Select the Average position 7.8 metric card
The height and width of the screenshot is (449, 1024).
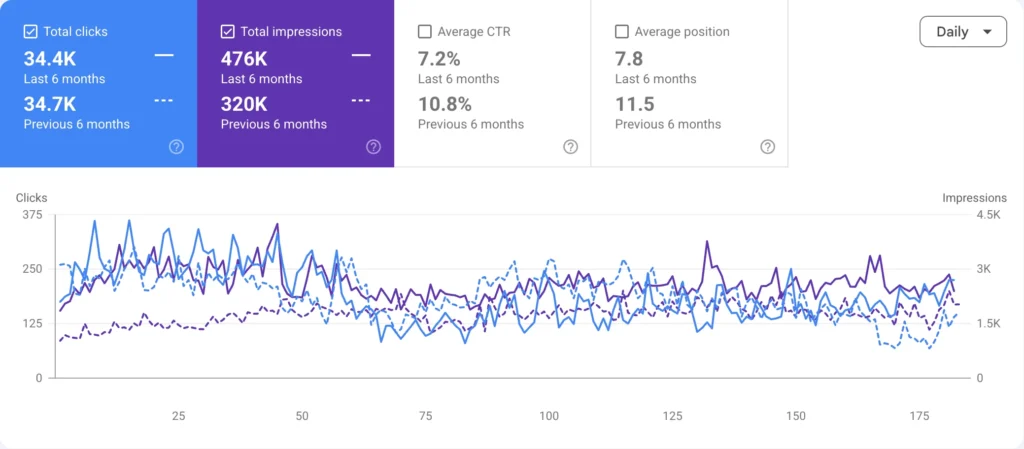coord(690,84)
